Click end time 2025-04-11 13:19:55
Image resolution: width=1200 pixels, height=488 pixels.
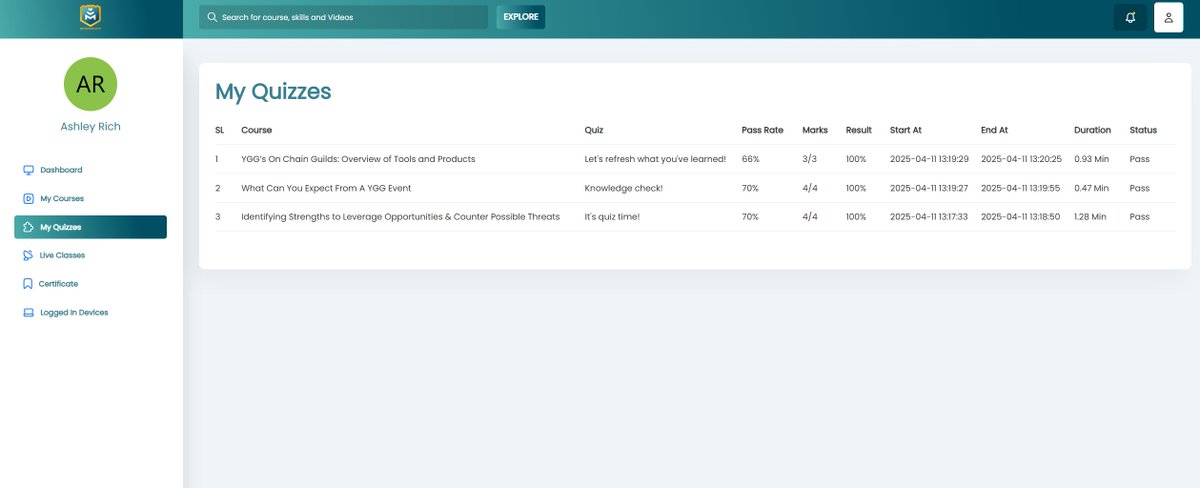point(1020,188)
